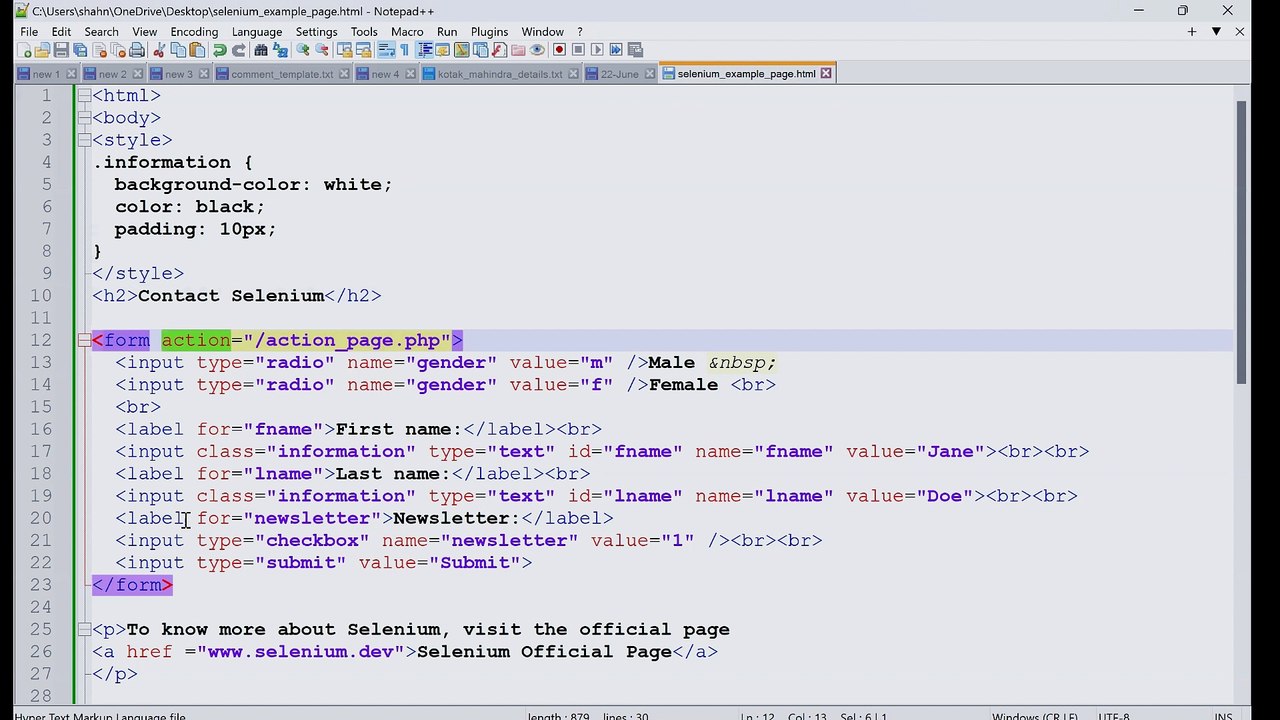This screenshot has width=1280, height=720.
Task: Undo the last edit with the green arrow
Action: point(219,50)
